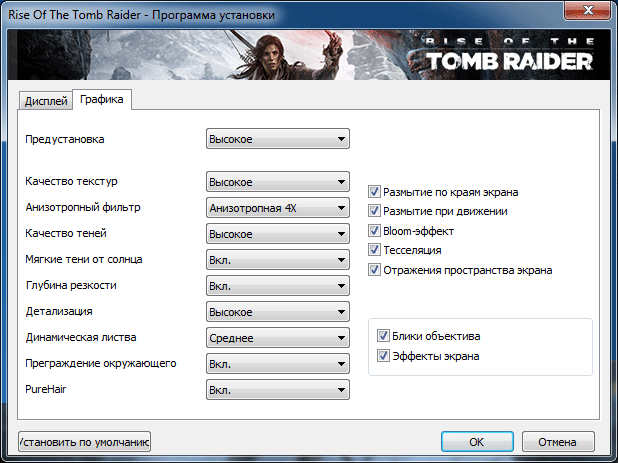Image resolution: width=618 pixels, height=463 pixels.
Task: Open the Качество текстур dropdown
Action: 277,182
